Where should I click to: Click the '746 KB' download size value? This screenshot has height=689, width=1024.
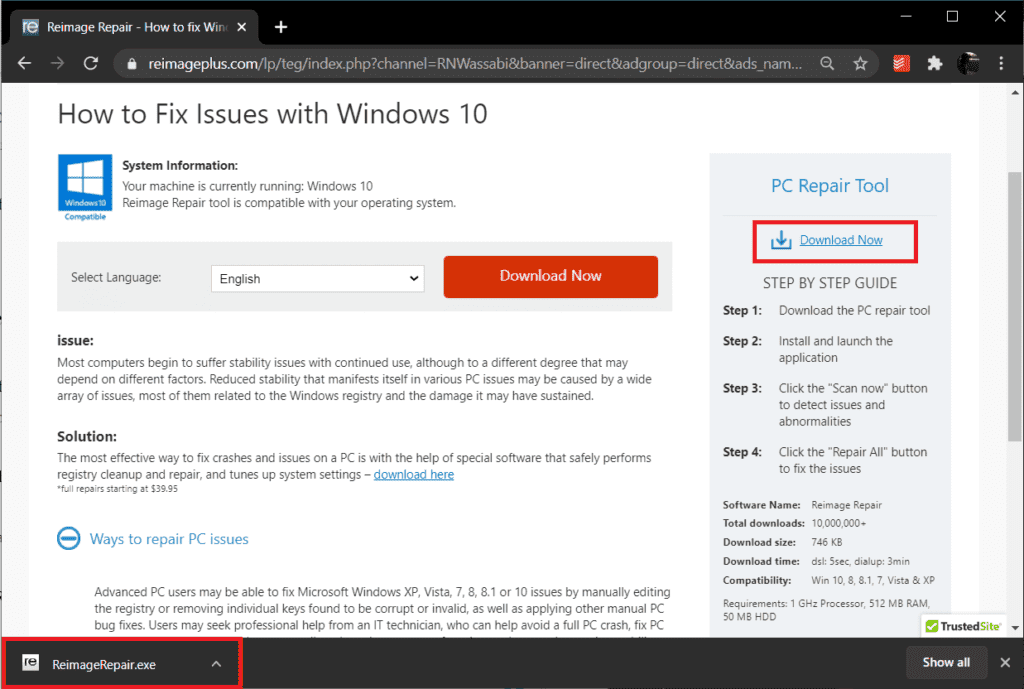click(826, 542)
